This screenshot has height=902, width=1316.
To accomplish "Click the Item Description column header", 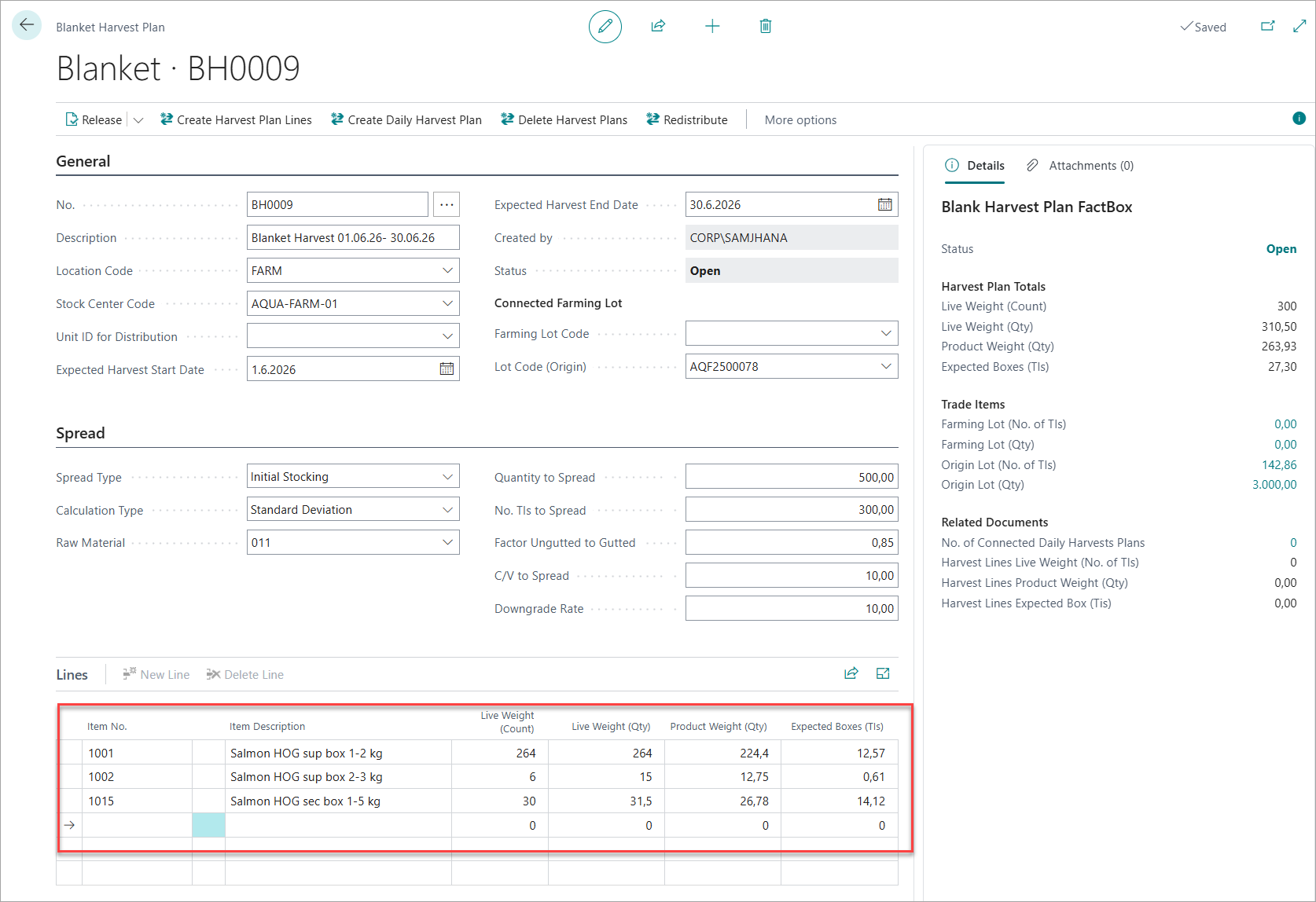I will (x=267, y=727).
